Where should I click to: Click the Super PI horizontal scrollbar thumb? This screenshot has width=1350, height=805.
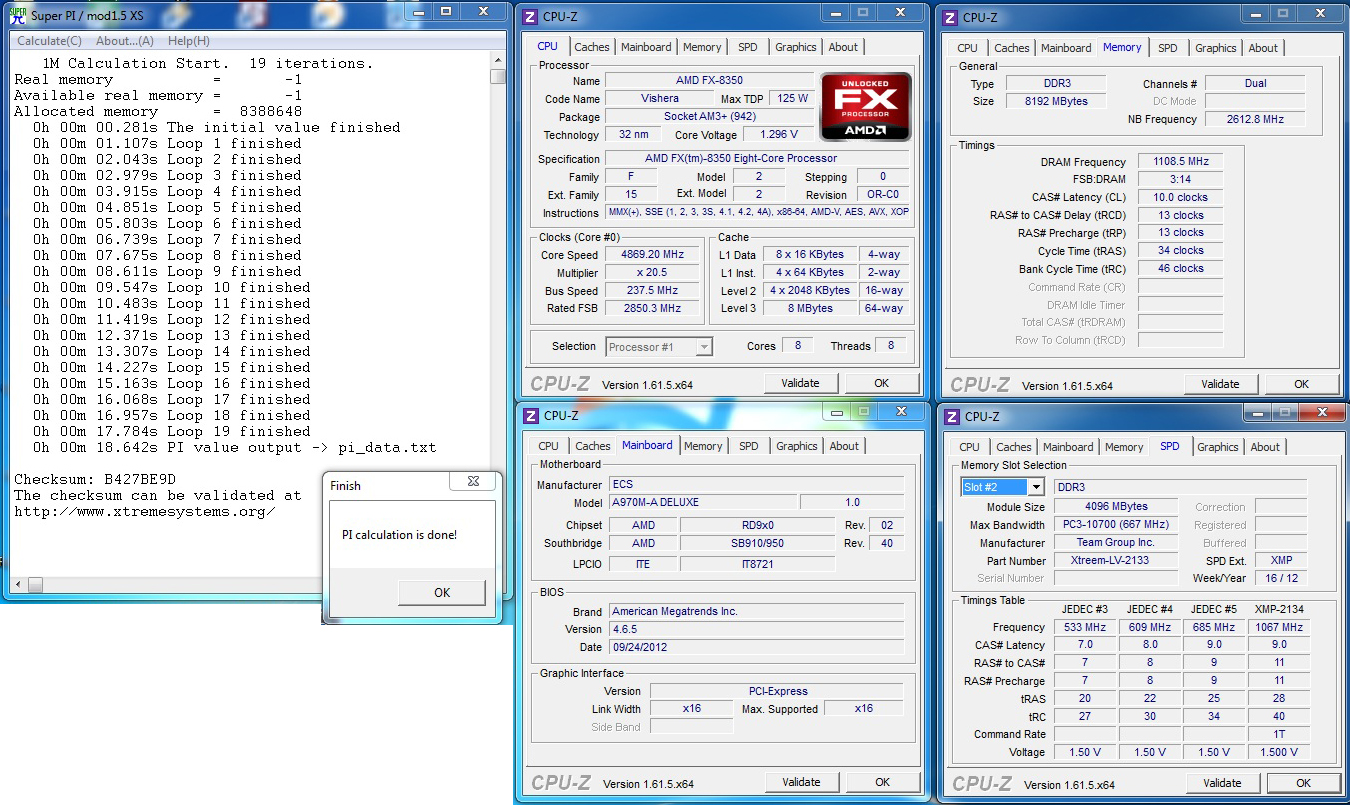click(x=36, y=584)
